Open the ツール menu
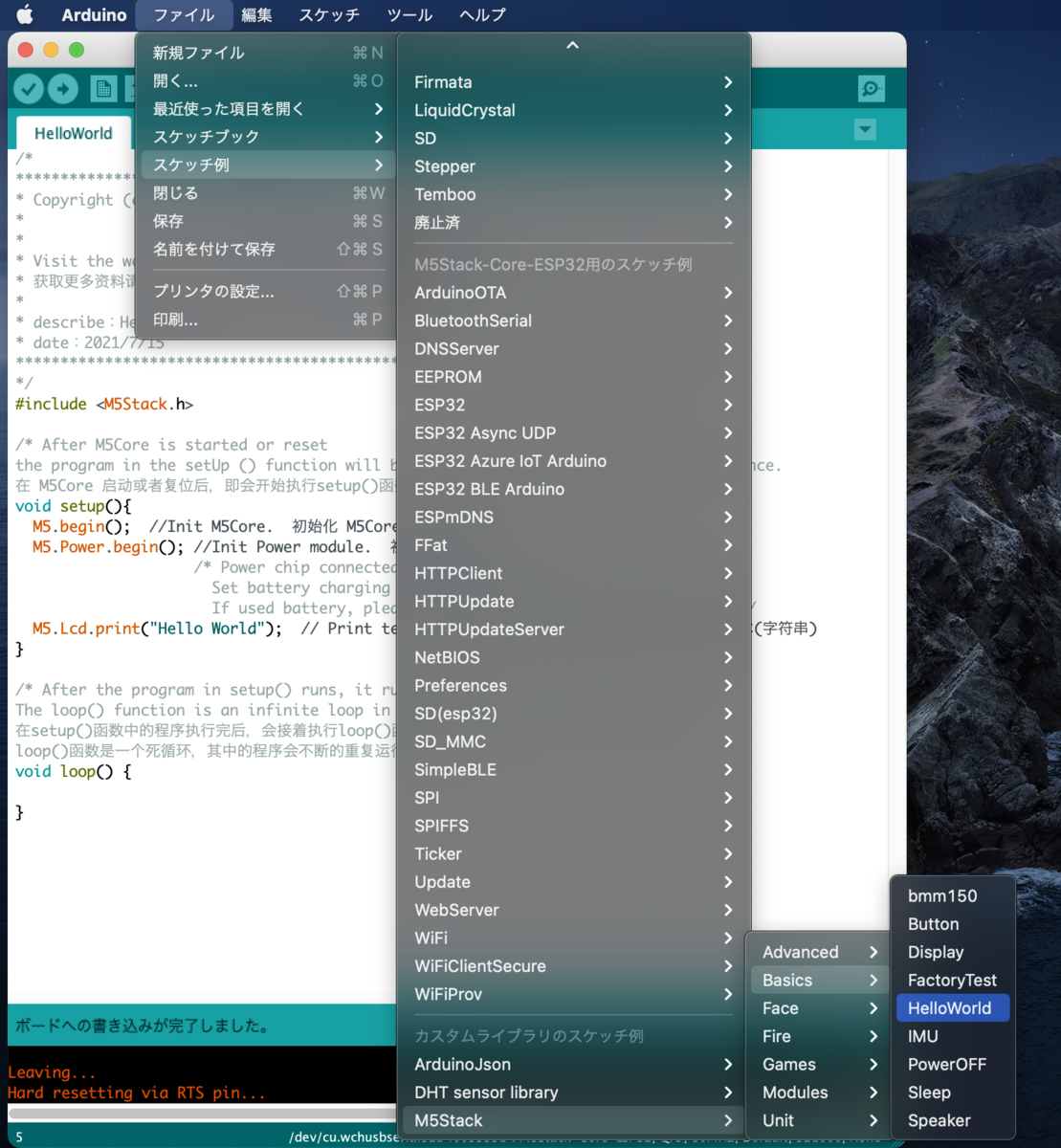This screenshot has width=1061, height=1148. pos(409,15)
